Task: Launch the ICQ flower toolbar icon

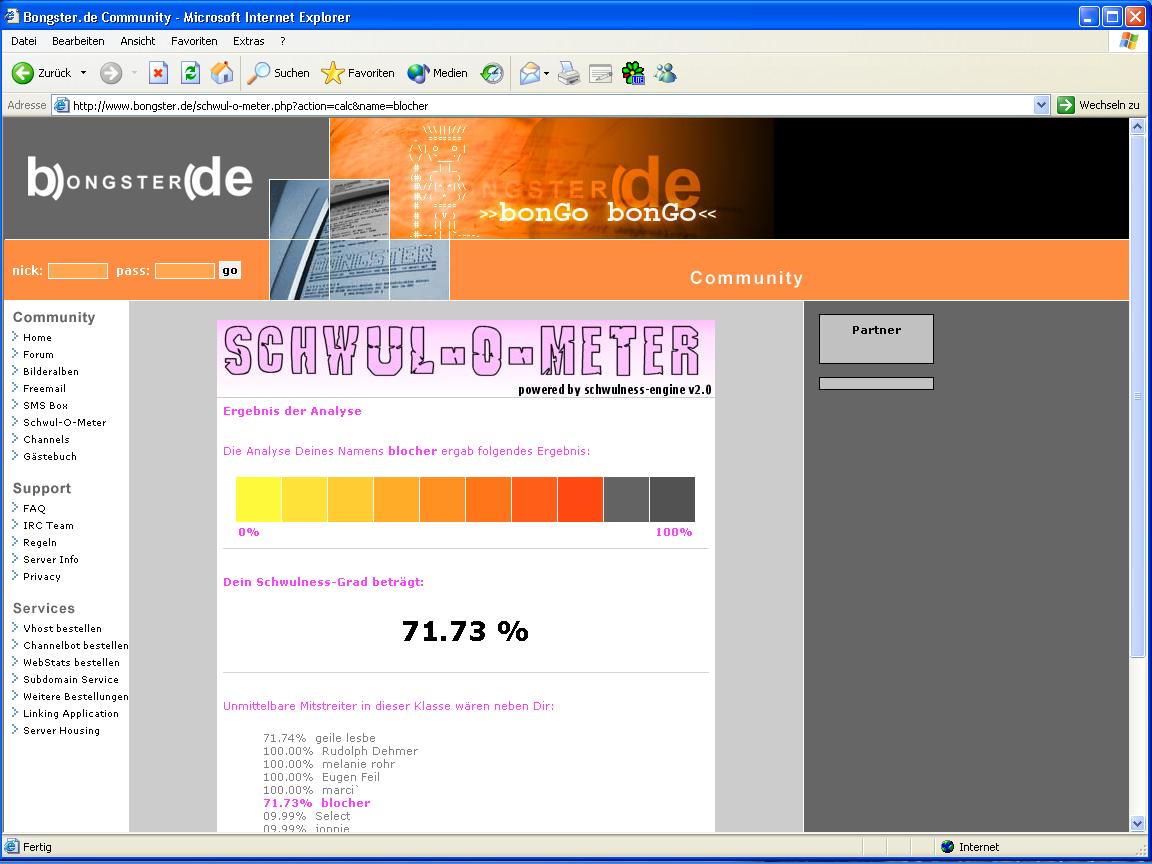Action: (x=633, y=73)
